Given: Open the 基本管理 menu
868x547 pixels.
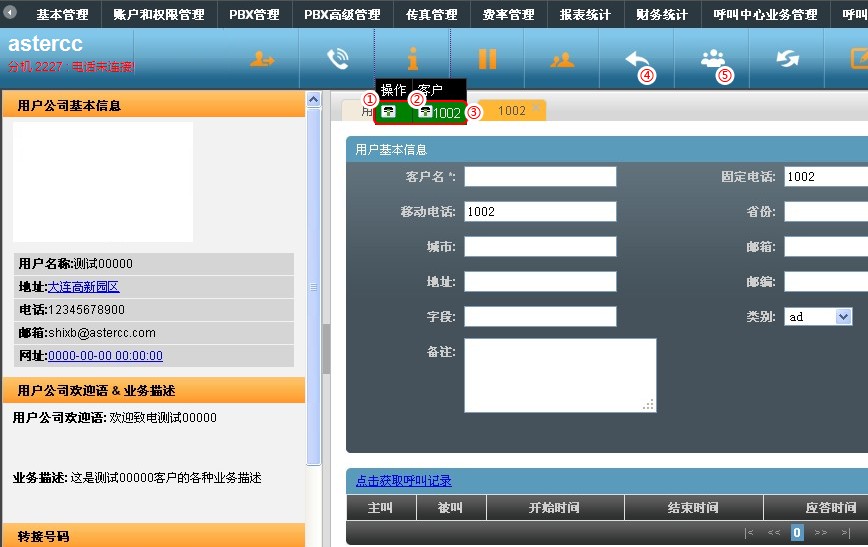Looking at the screenshot, I should click(62, 15).
